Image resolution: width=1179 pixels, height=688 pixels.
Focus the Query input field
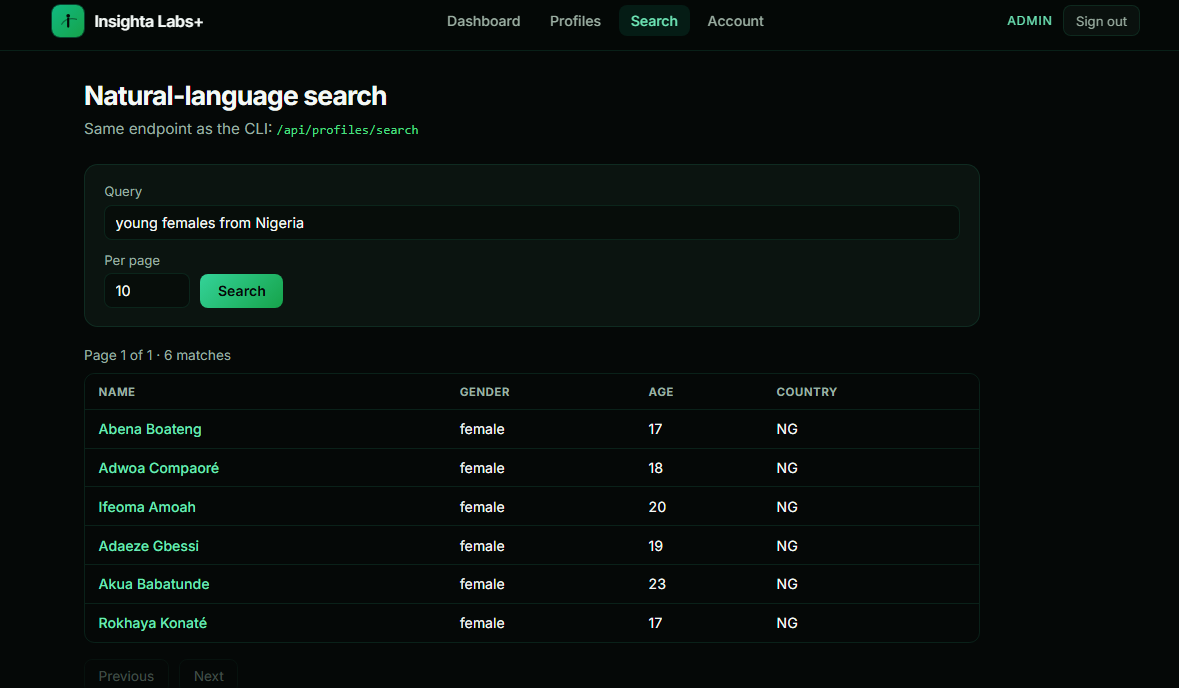532,223
